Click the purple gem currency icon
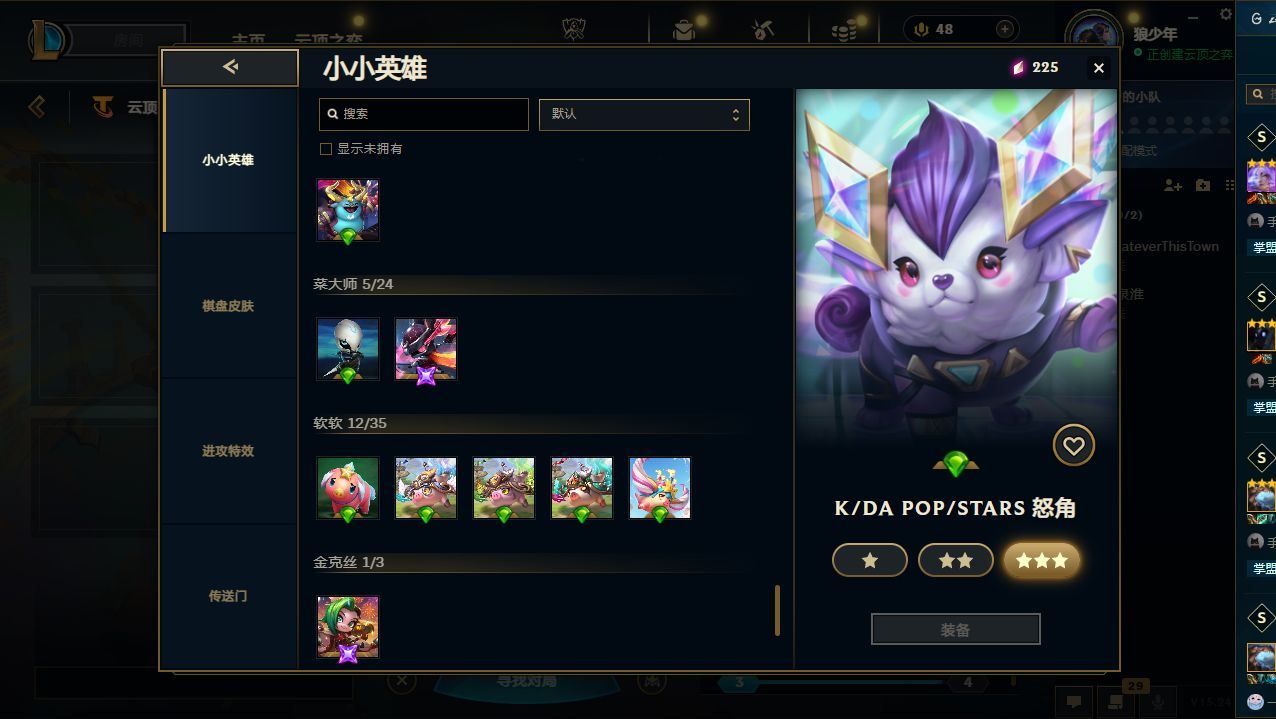This screenshot has height=719, width=1276. tap(1018, 68)
